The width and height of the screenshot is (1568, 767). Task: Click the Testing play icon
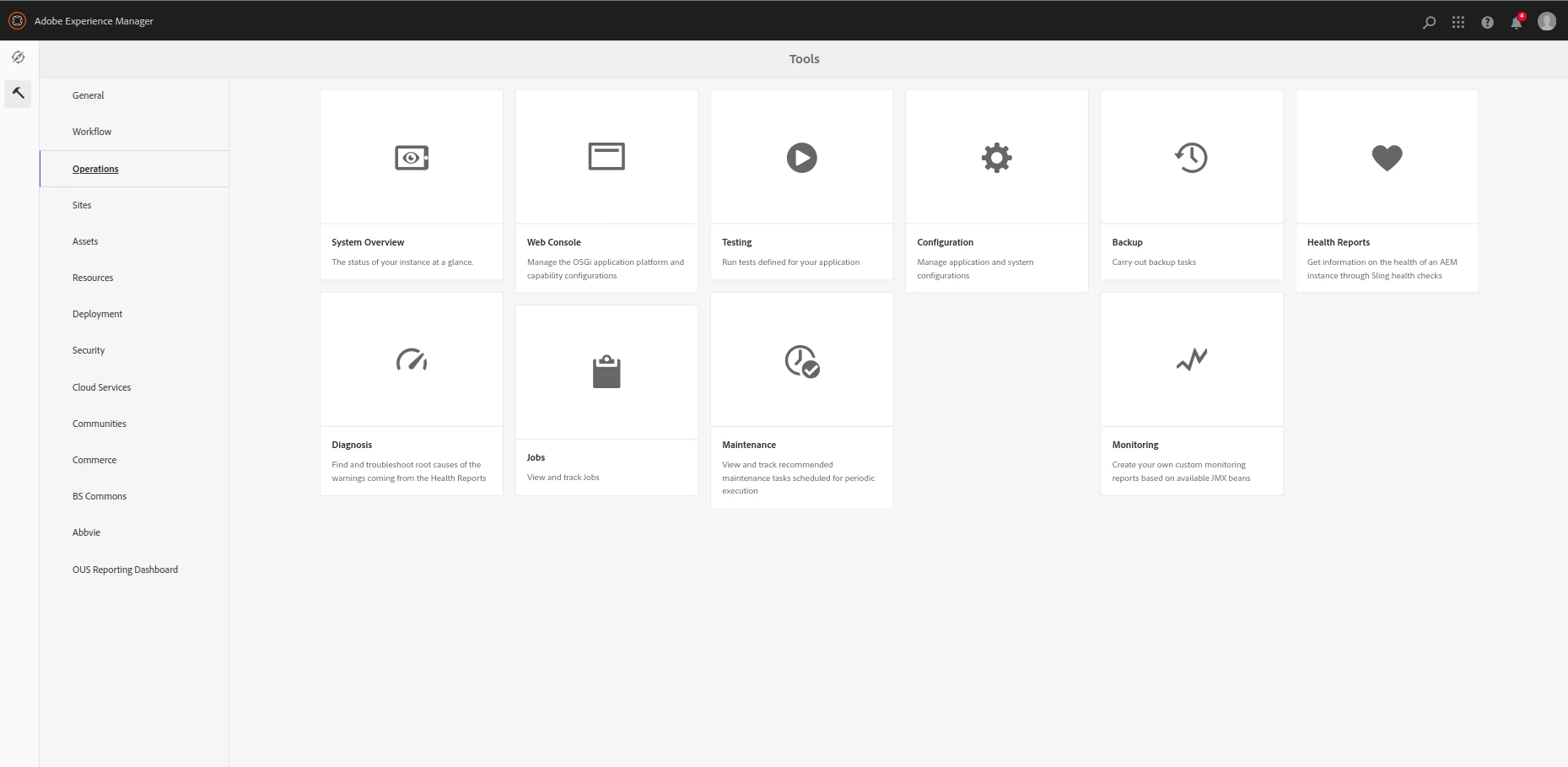point(801,158)
